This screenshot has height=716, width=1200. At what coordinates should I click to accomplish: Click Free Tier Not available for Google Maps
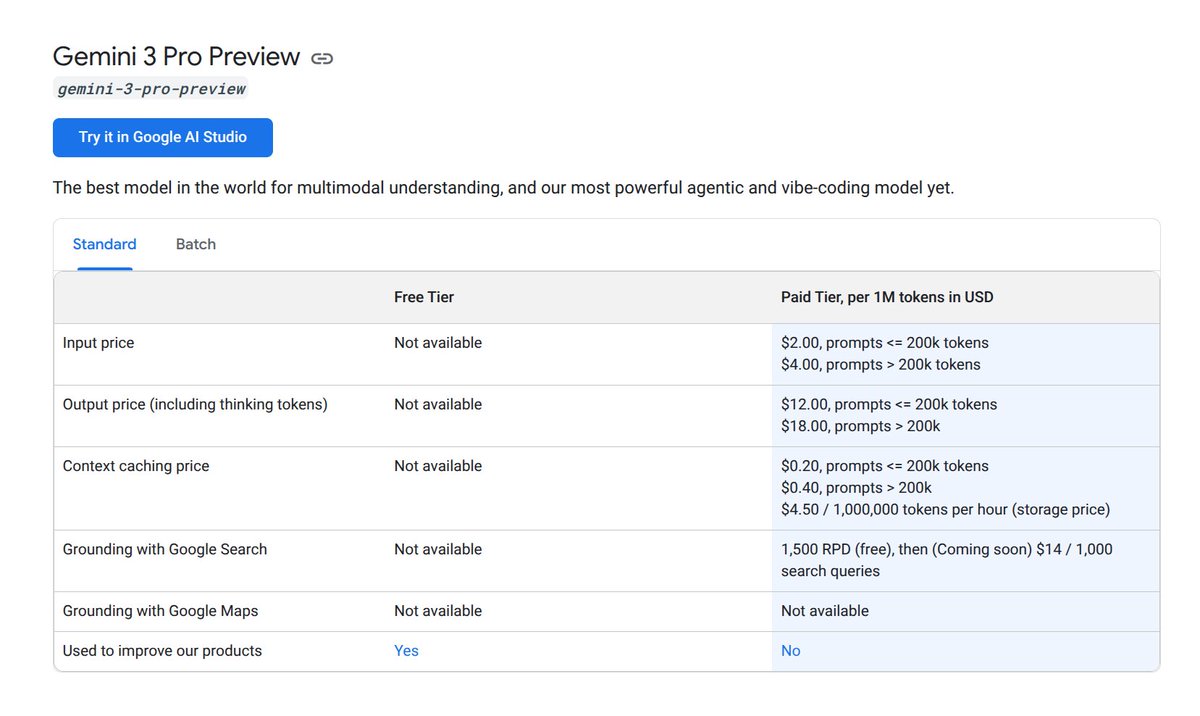point(438,611)
